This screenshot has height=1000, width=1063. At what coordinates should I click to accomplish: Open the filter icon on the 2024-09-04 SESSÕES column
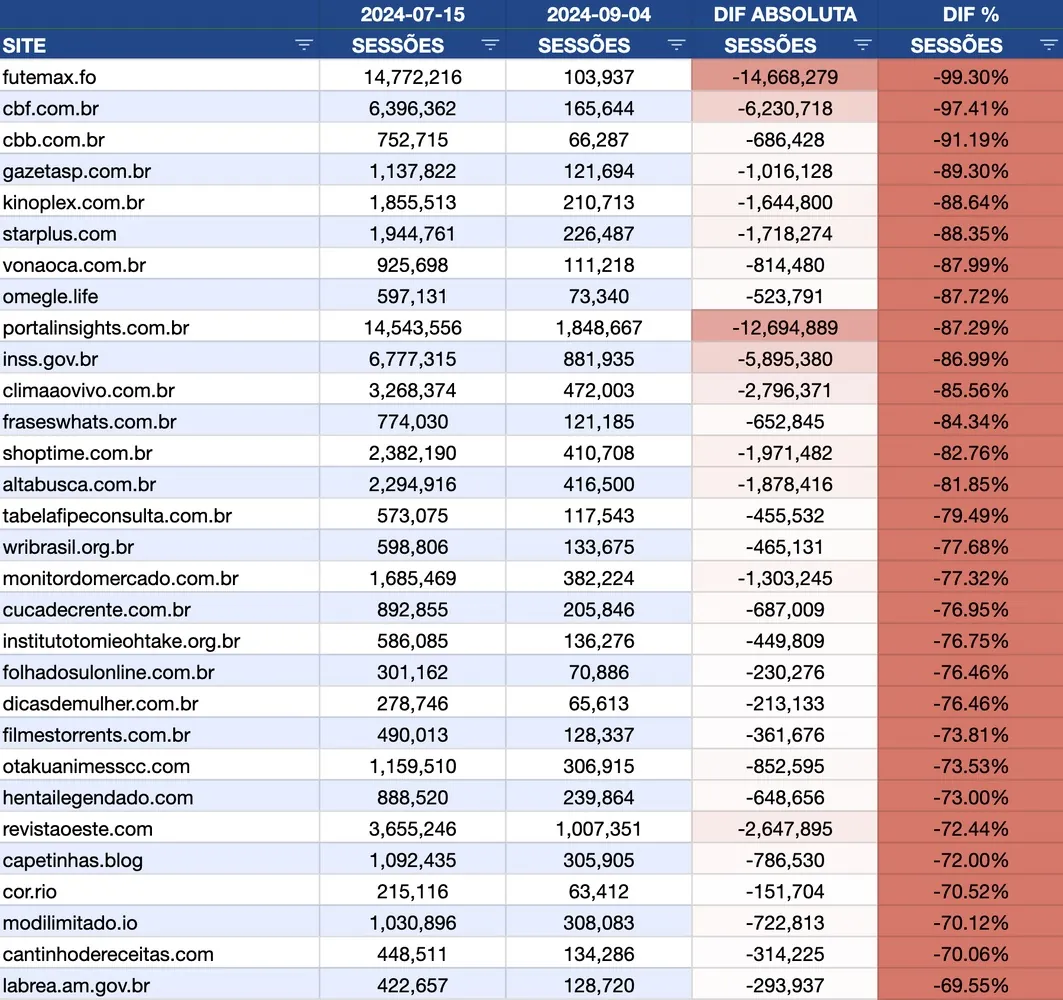pos(676,45)
